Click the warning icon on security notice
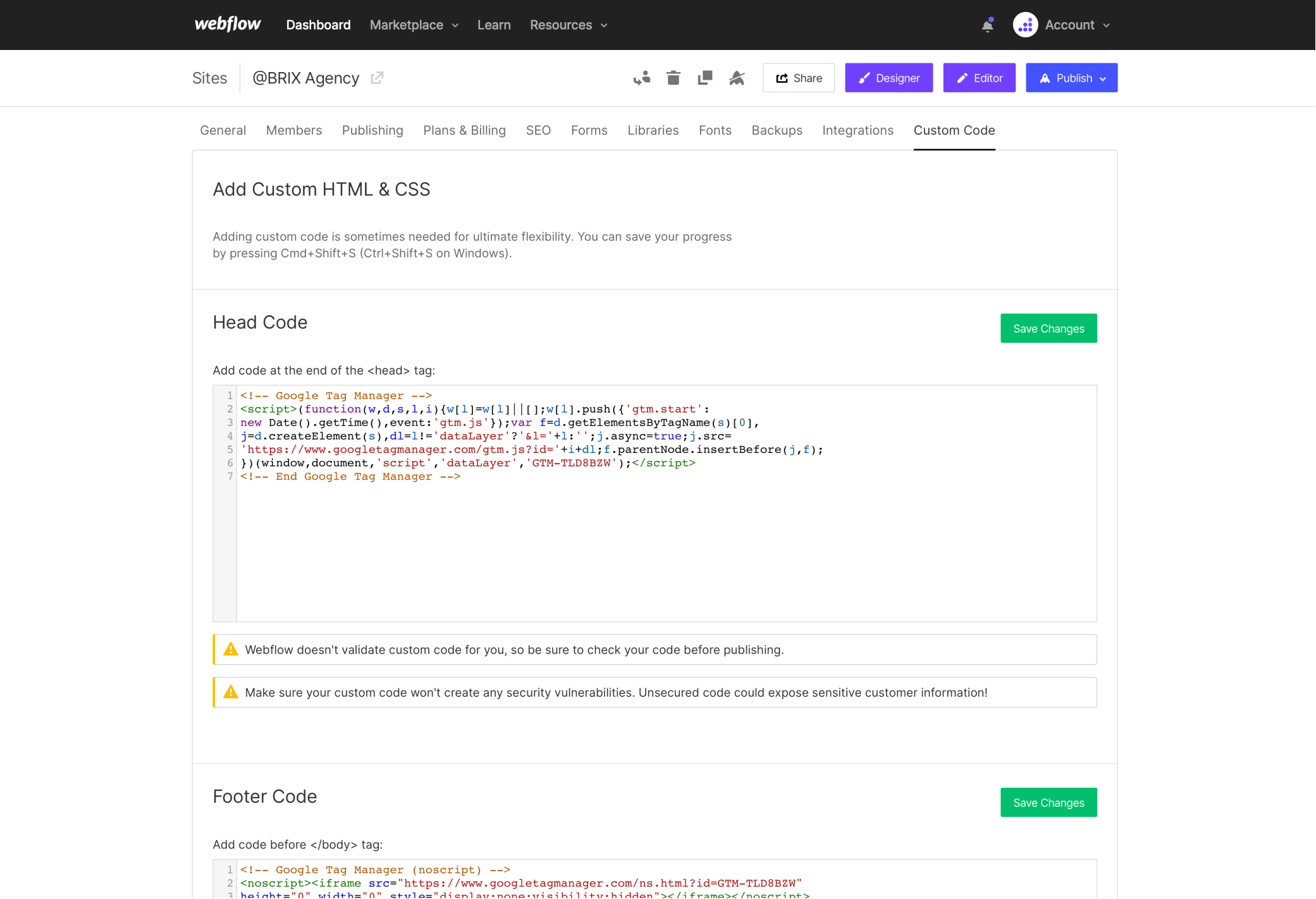The height and width of the screenshot is (899, 1316). click(x=231, y=692)
